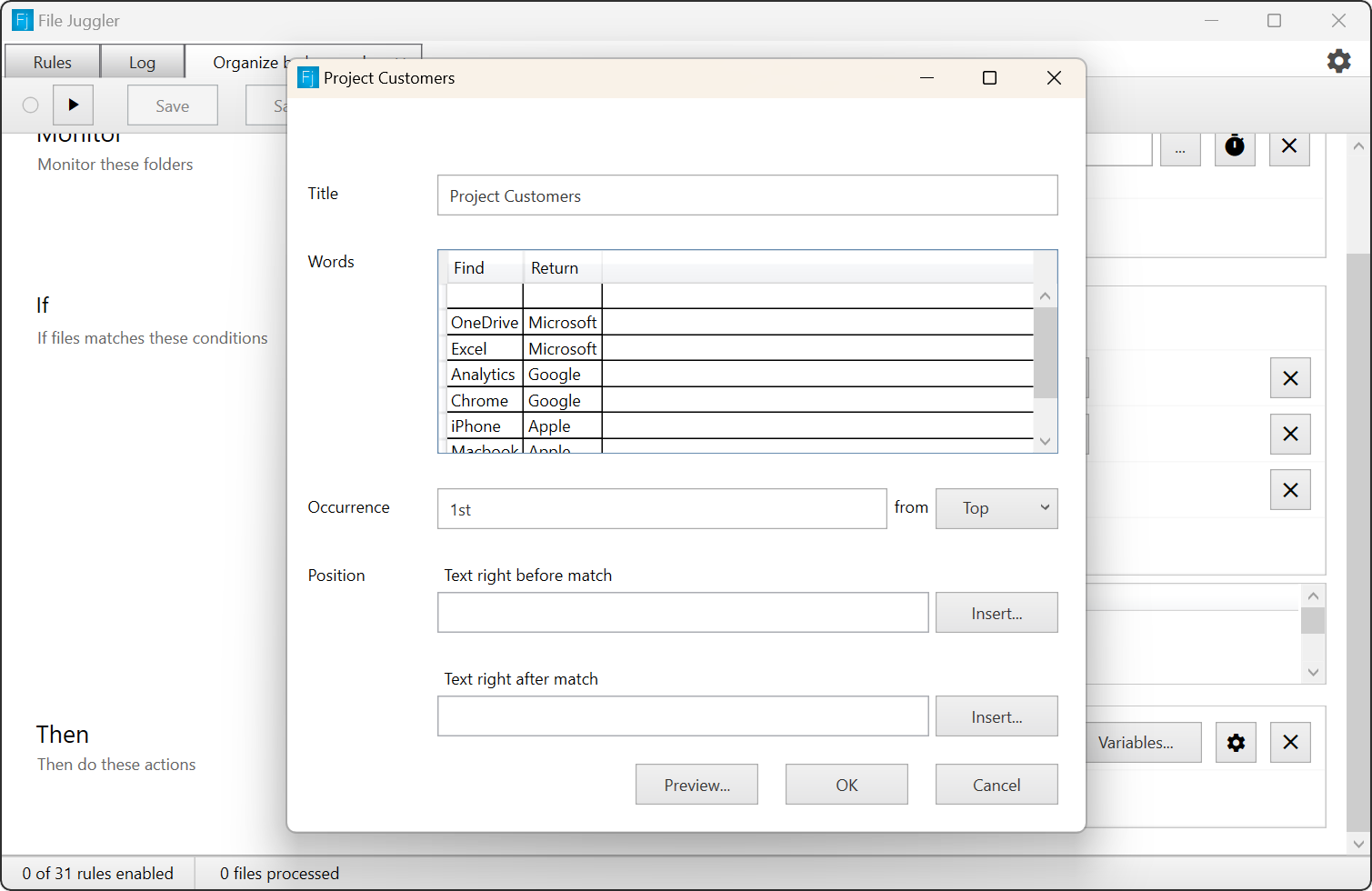Confirm the dialog with OK

coord(846,785)
